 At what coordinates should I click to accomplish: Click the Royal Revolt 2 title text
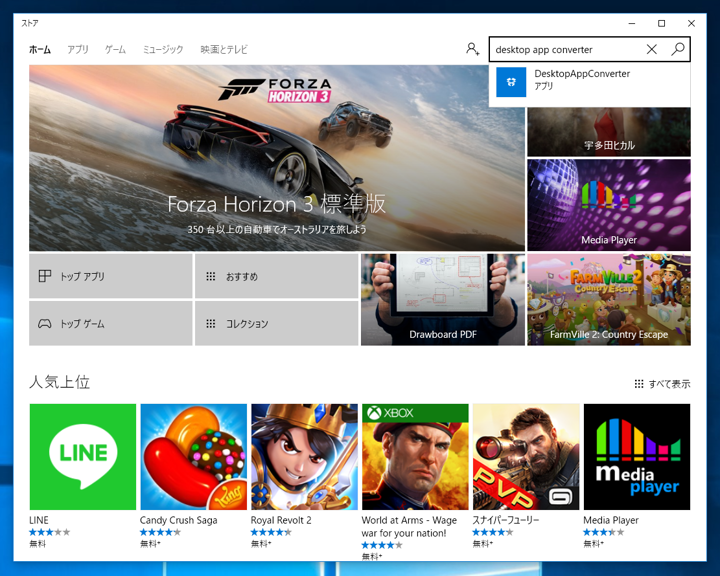click(x=281, y=520)
